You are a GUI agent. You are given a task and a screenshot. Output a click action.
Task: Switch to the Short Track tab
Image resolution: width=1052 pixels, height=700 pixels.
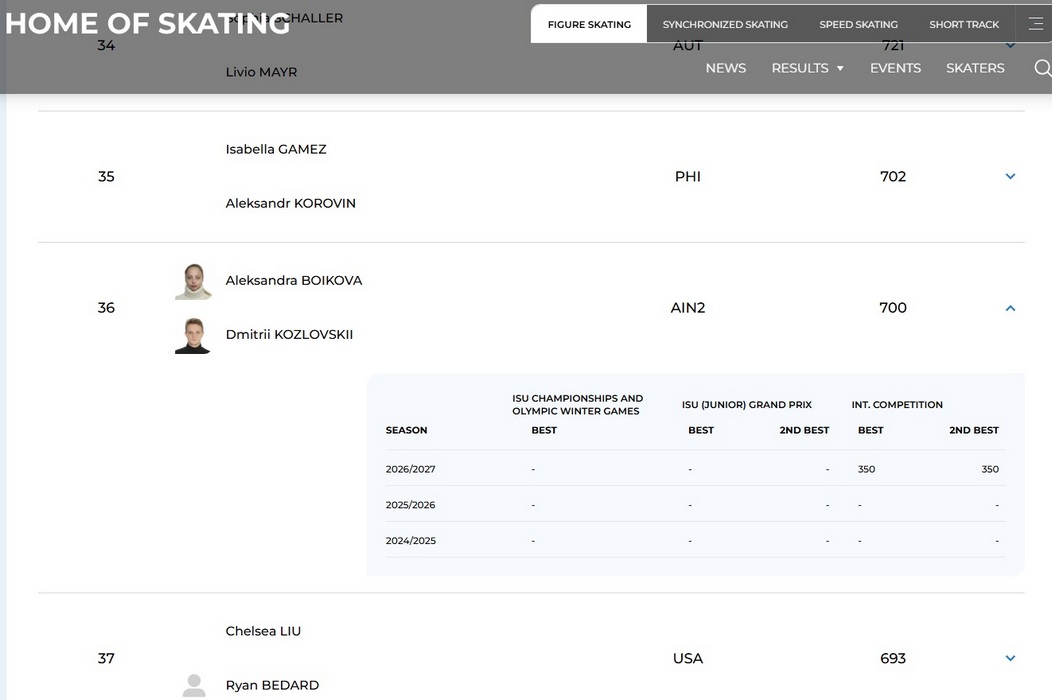click(x=964, y=24)
